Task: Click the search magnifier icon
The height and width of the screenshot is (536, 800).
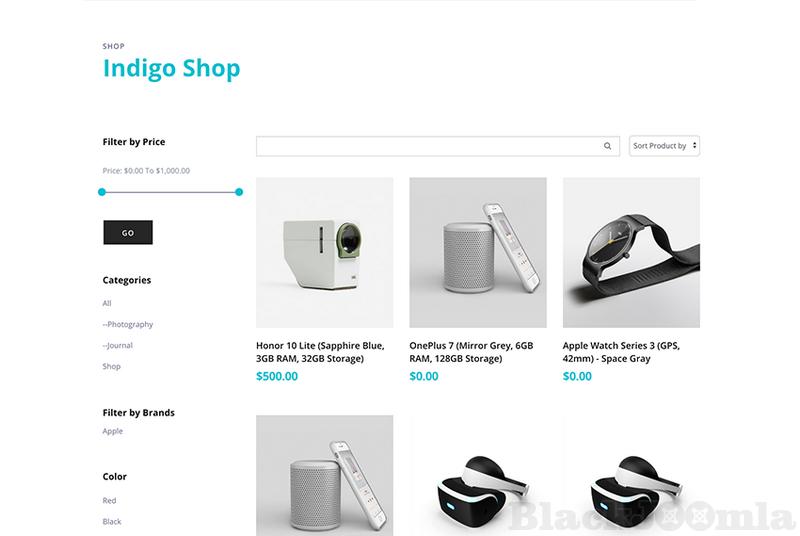Action: pos(607,146)
